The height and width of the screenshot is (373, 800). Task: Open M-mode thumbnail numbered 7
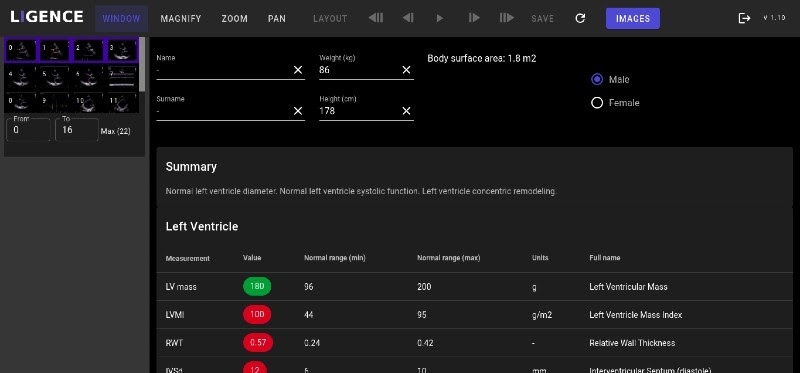[x=122, y=77]
